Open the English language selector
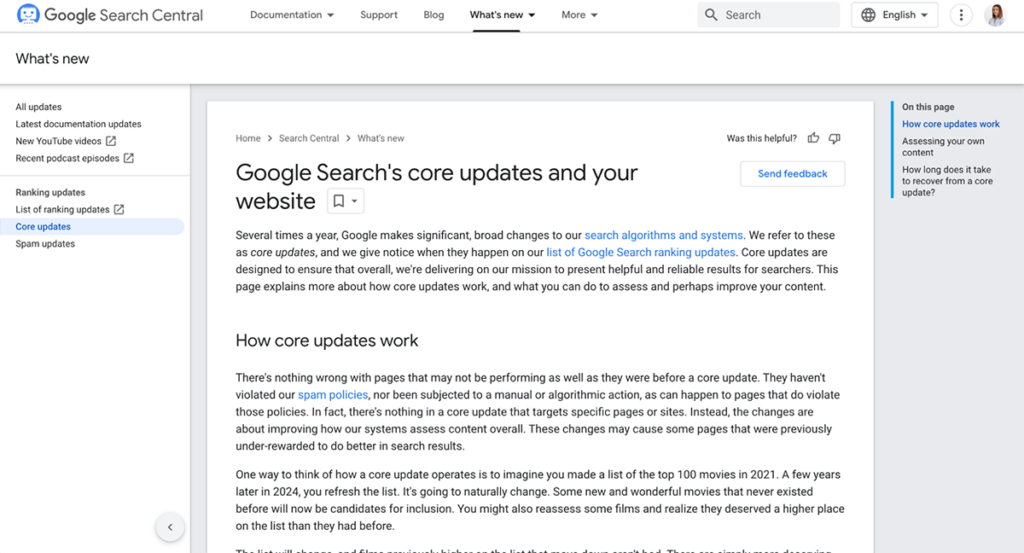1024x553 pixels. pyautogui.click(x=895, y=14)
